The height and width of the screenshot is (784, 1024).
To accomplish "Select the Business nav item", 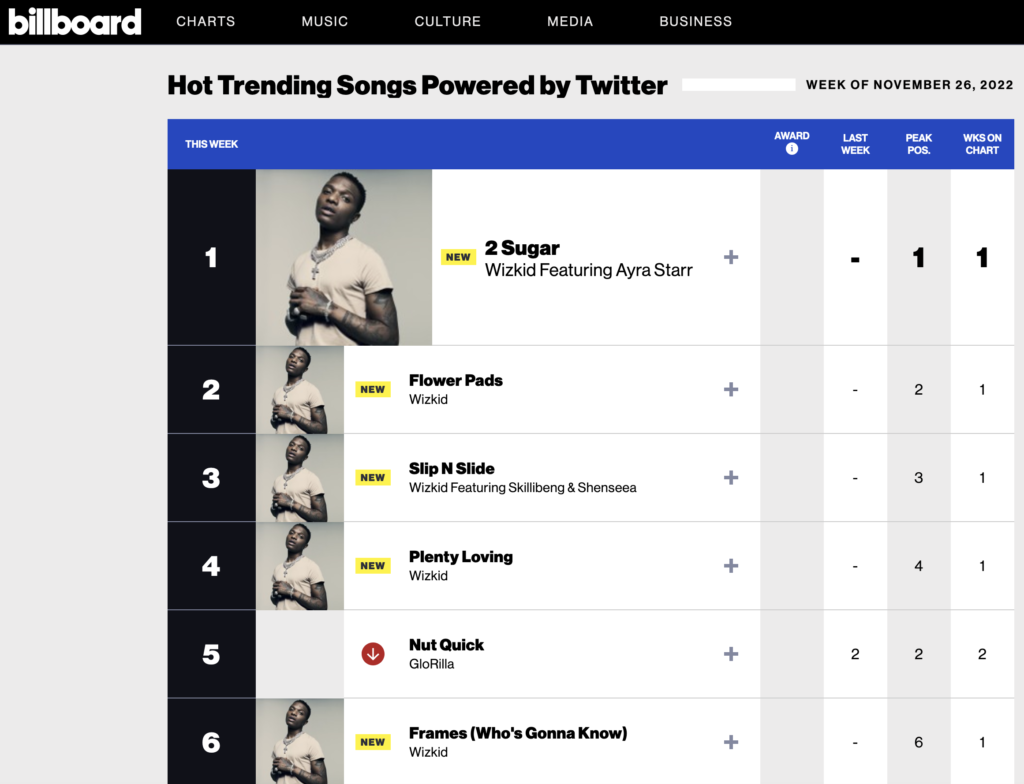I will click(696, 22).
